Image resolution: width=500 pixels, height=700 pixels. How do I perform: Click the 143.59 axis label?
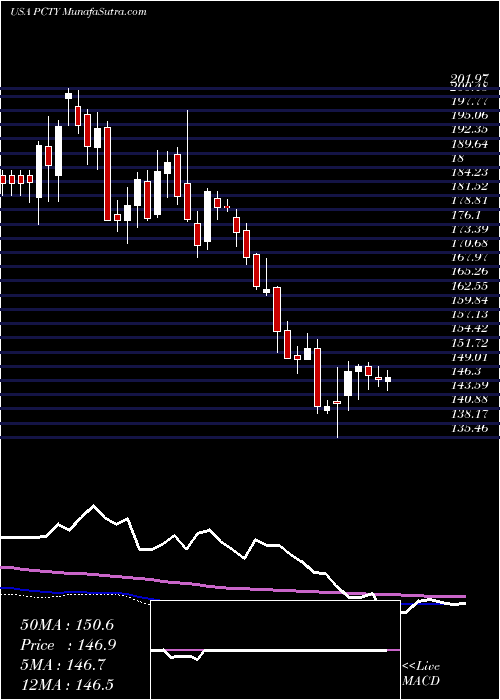(x=470, y=385)
